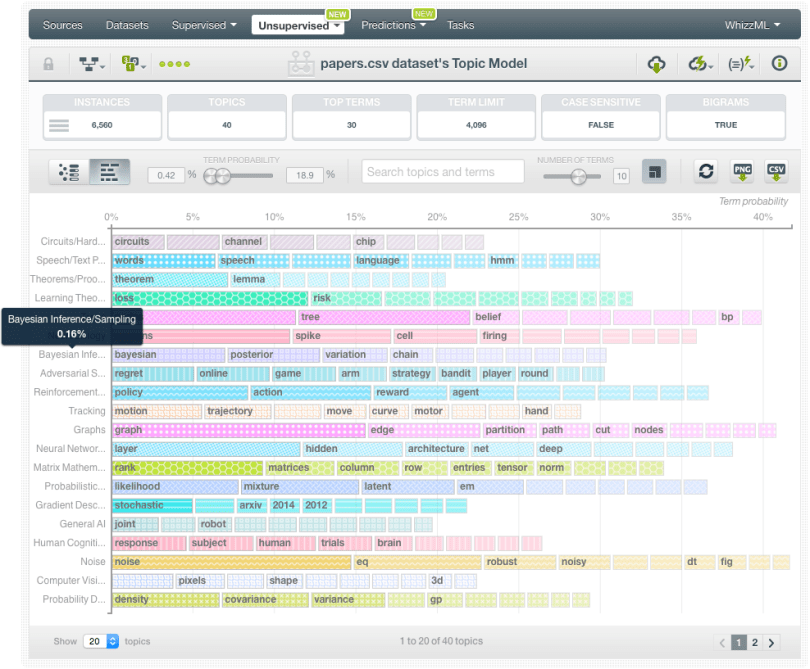Screen dimensions: 810x669
Task: Open the Supervised menu
Action: pos(204,25)
